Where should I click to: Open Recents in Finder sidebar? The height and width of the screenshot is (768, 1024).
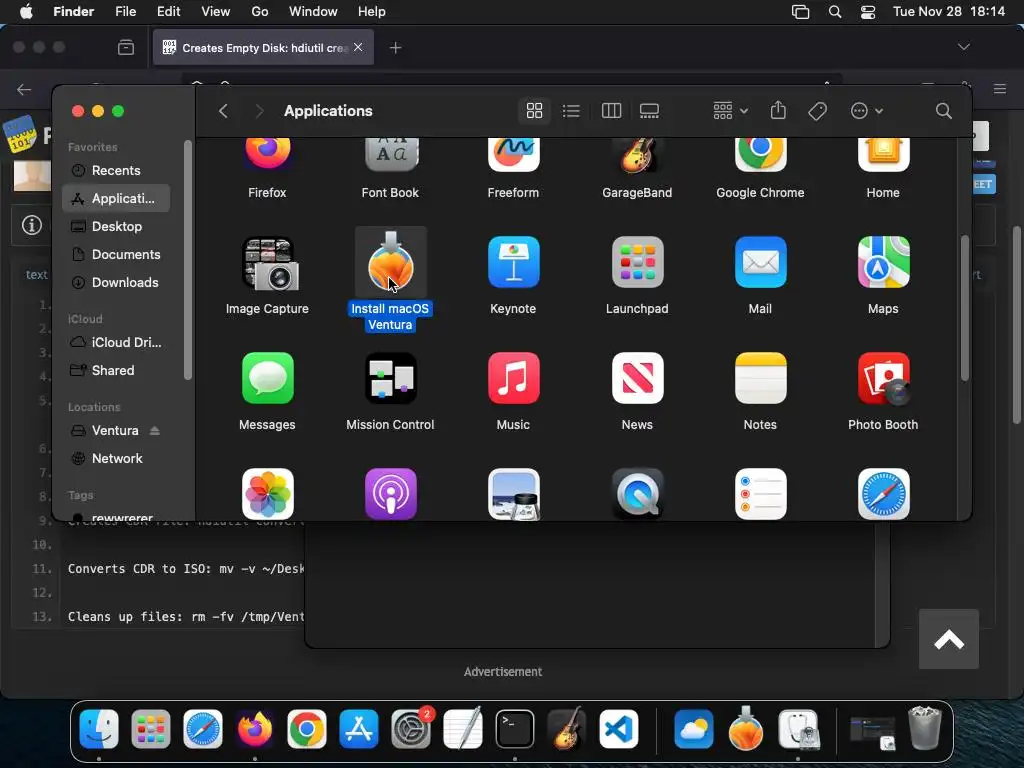pos(116,170)
